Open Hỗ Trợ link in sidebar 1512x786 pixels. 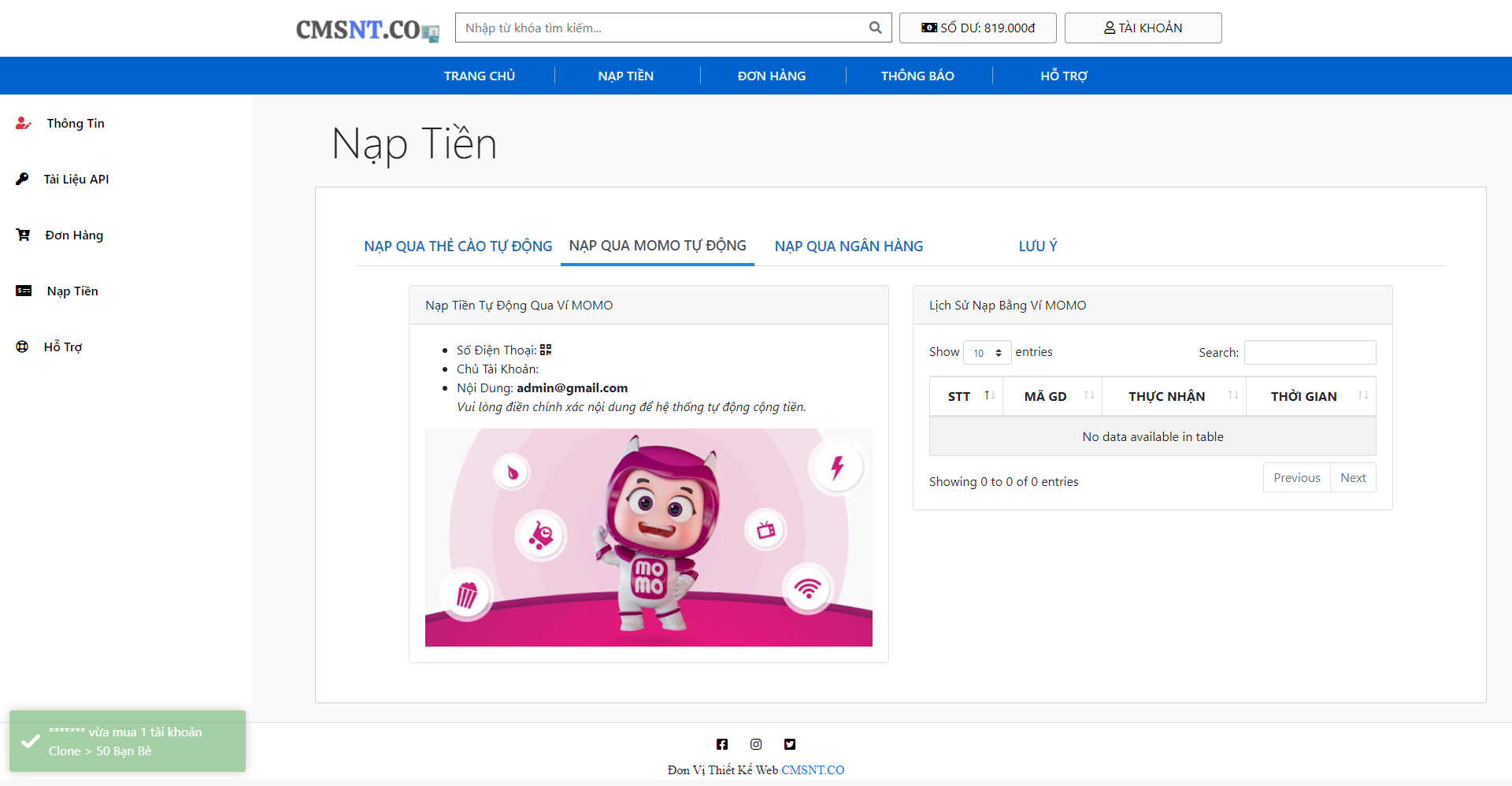click(x=63, y=347)
